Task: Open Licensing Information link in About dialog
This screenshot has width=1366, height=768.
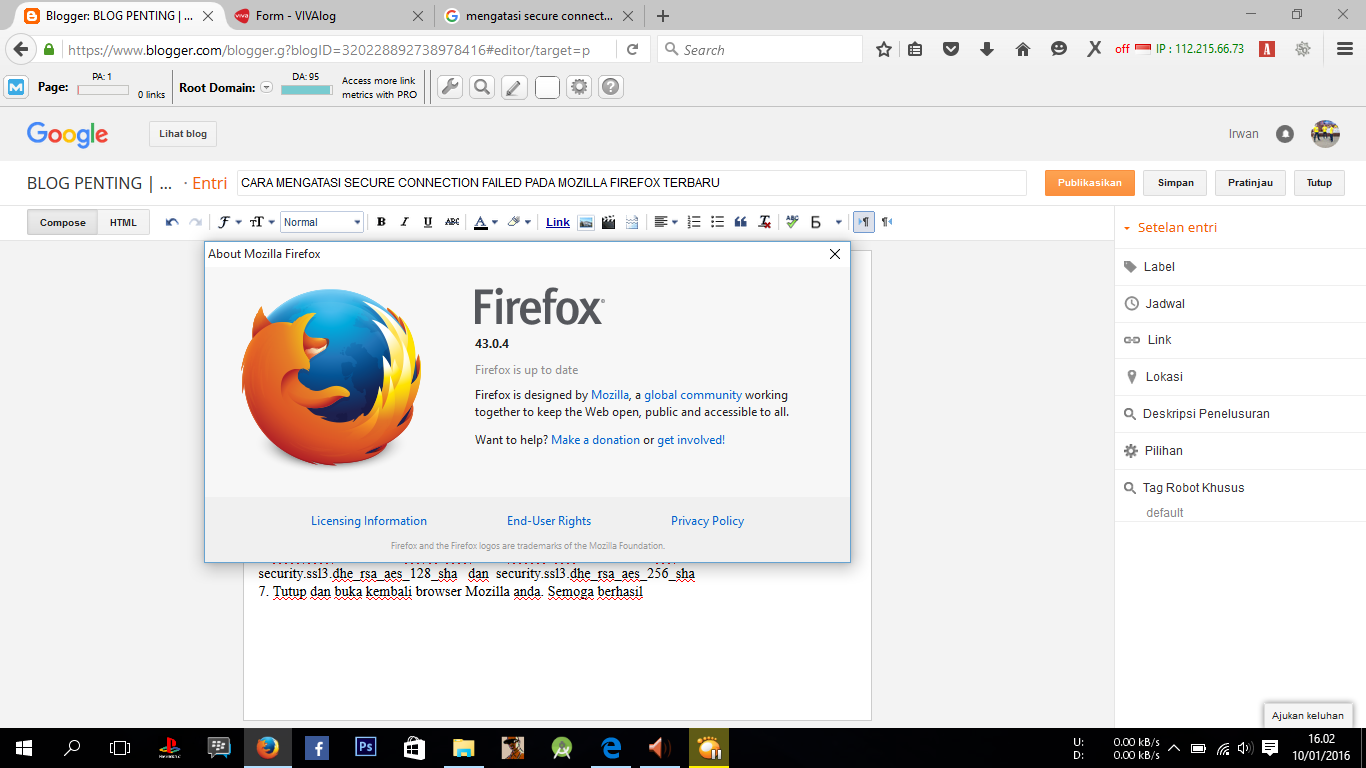Action: pyautogui.click(x=369, y=521)
